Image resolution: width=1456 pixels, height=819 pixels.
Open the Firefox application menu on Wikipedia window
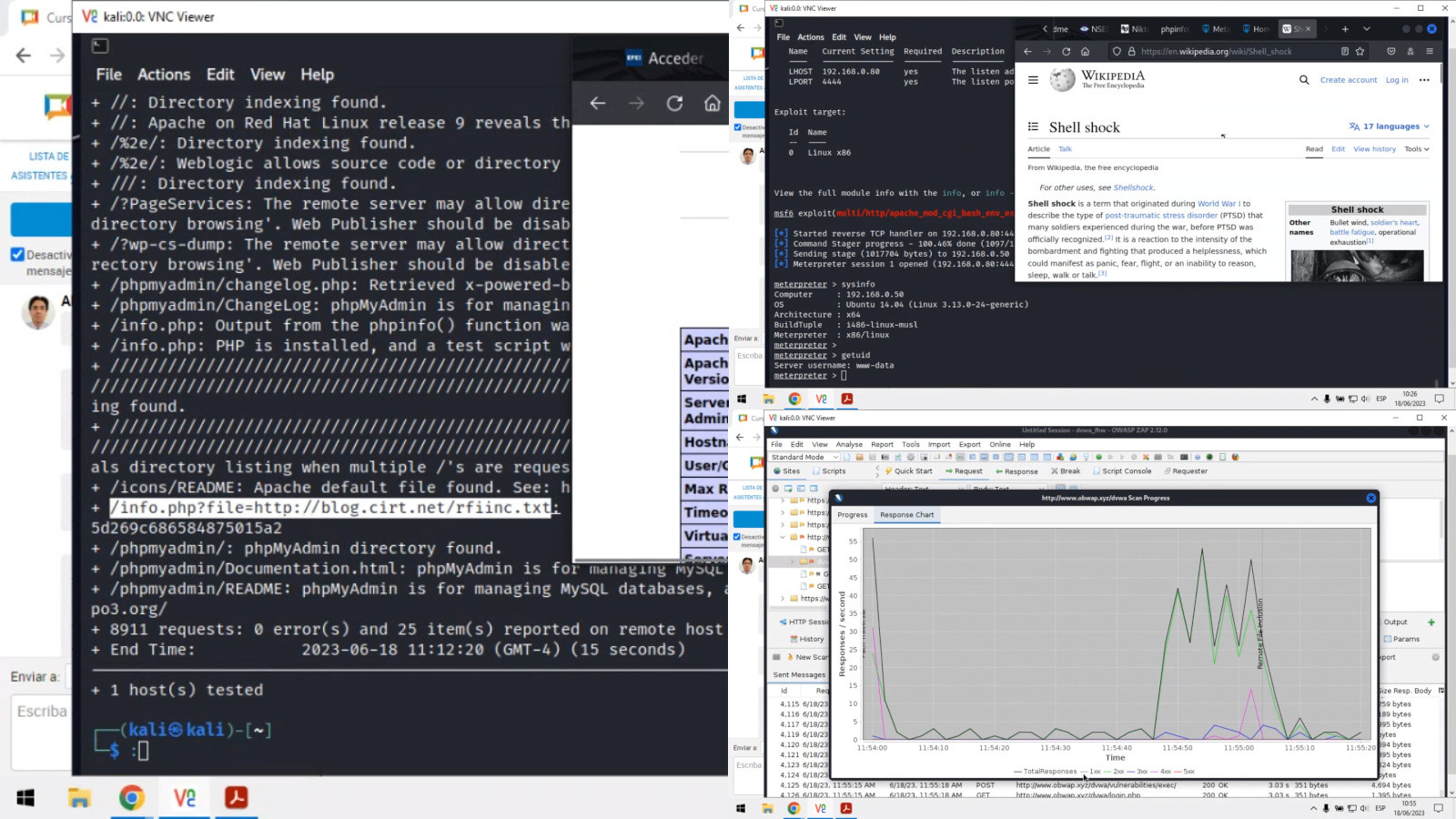pos(1430,52)
